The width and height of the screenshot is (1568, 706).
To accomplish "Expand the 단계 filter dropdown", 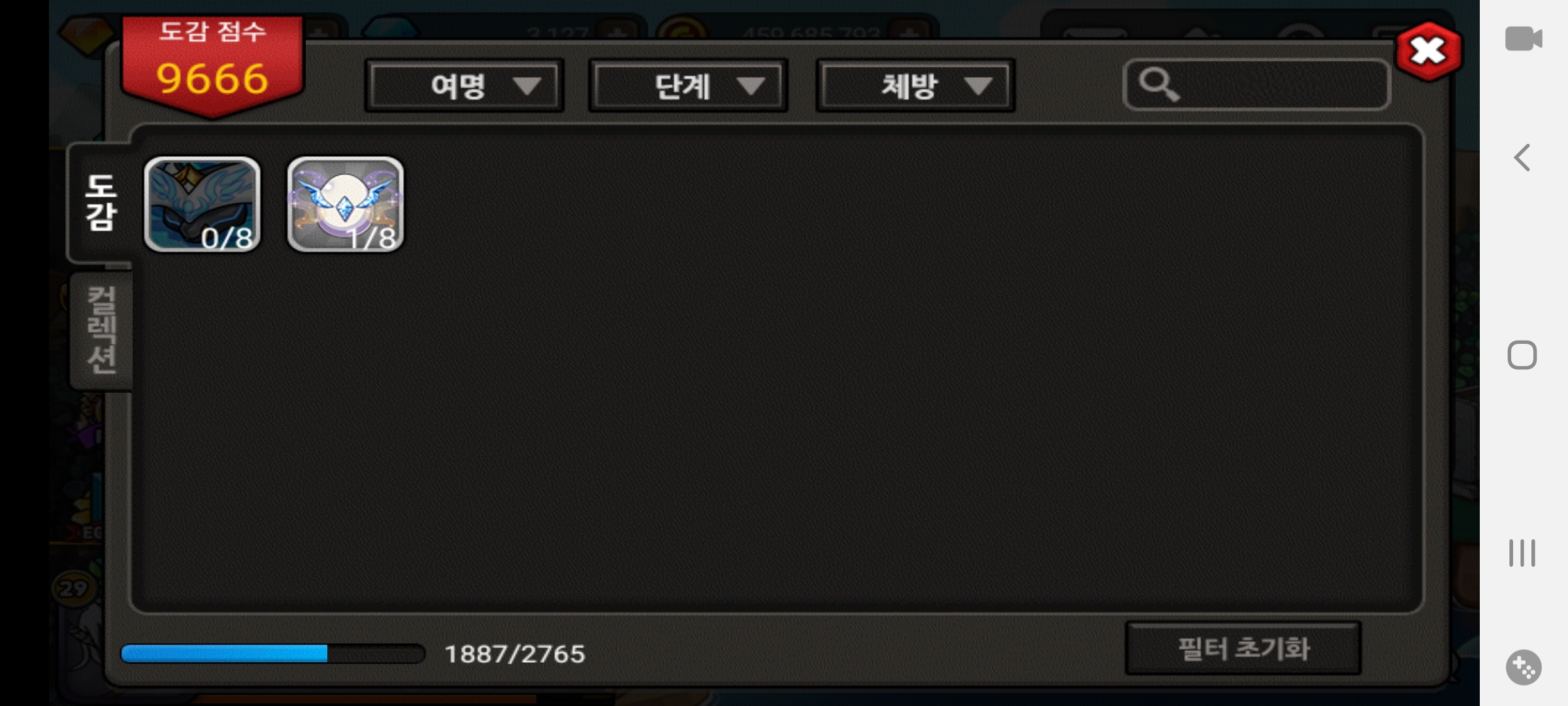I will pos(688,86).
